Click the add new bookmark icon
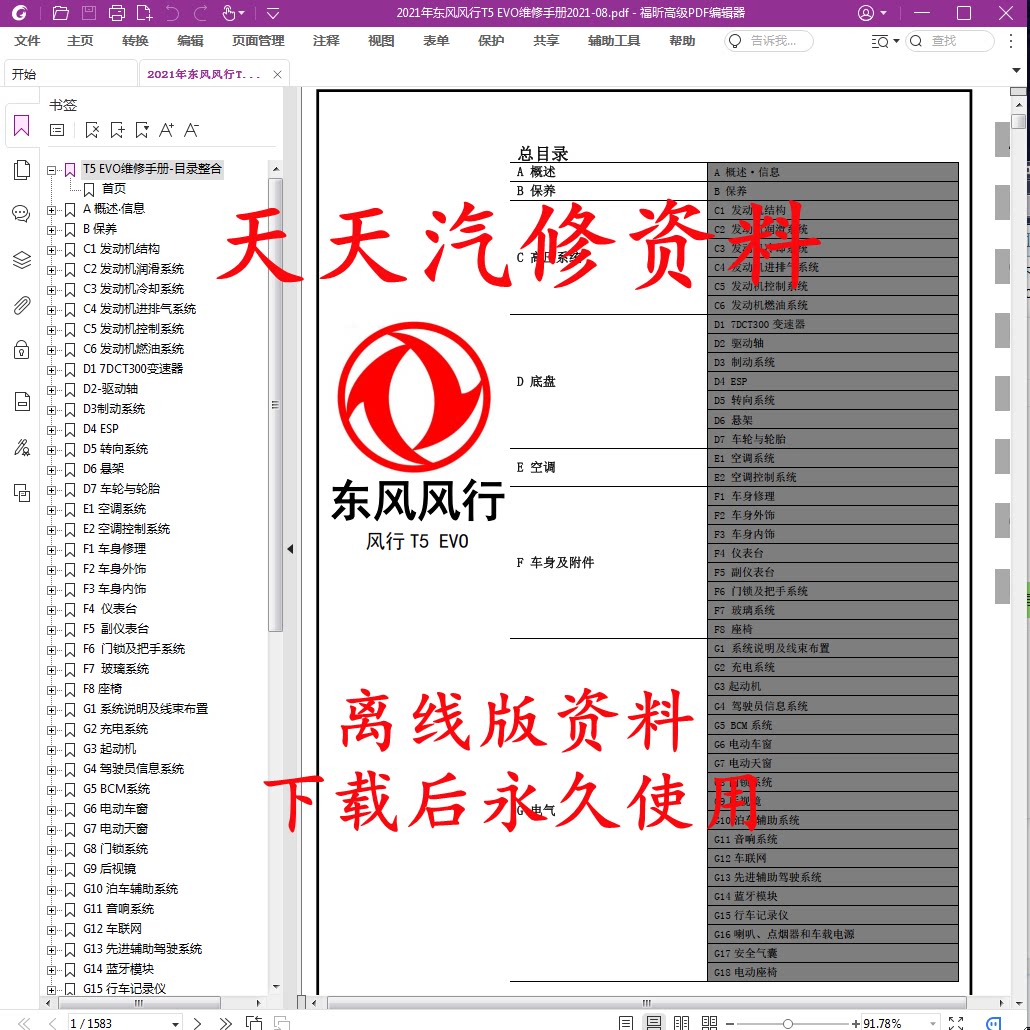 (117, 130)
